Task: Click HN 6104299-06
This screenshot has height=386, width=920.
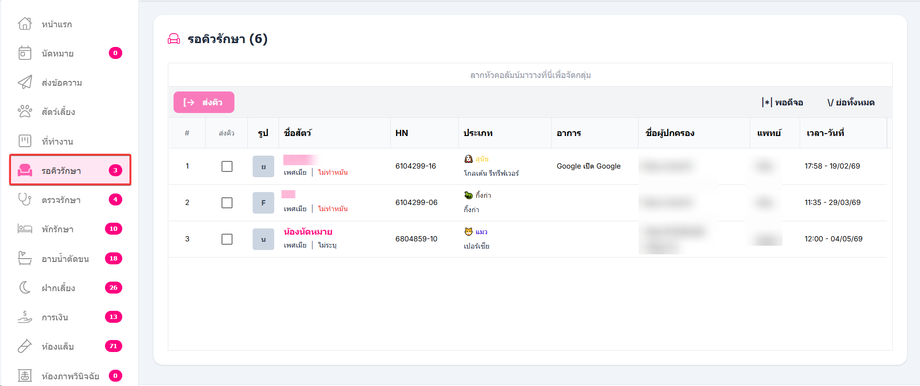Action: 416,203
